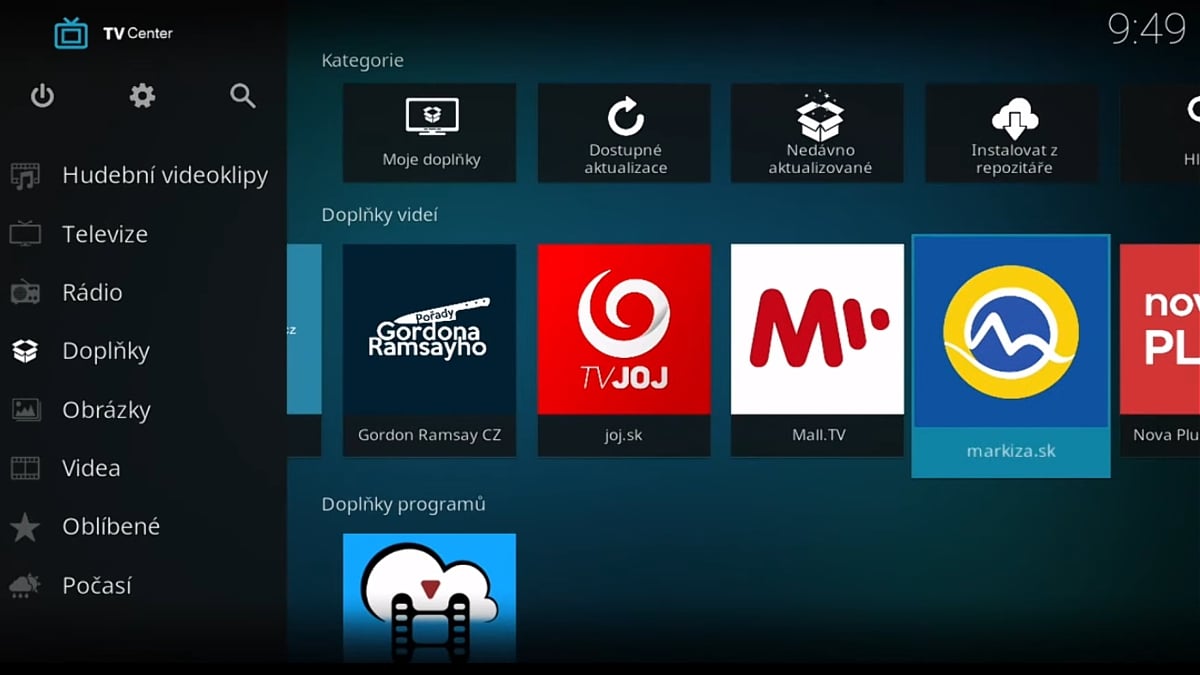Click the Kategorie section heading
1200x675 pixels.
pyautogui.click(x=363, y=60)
